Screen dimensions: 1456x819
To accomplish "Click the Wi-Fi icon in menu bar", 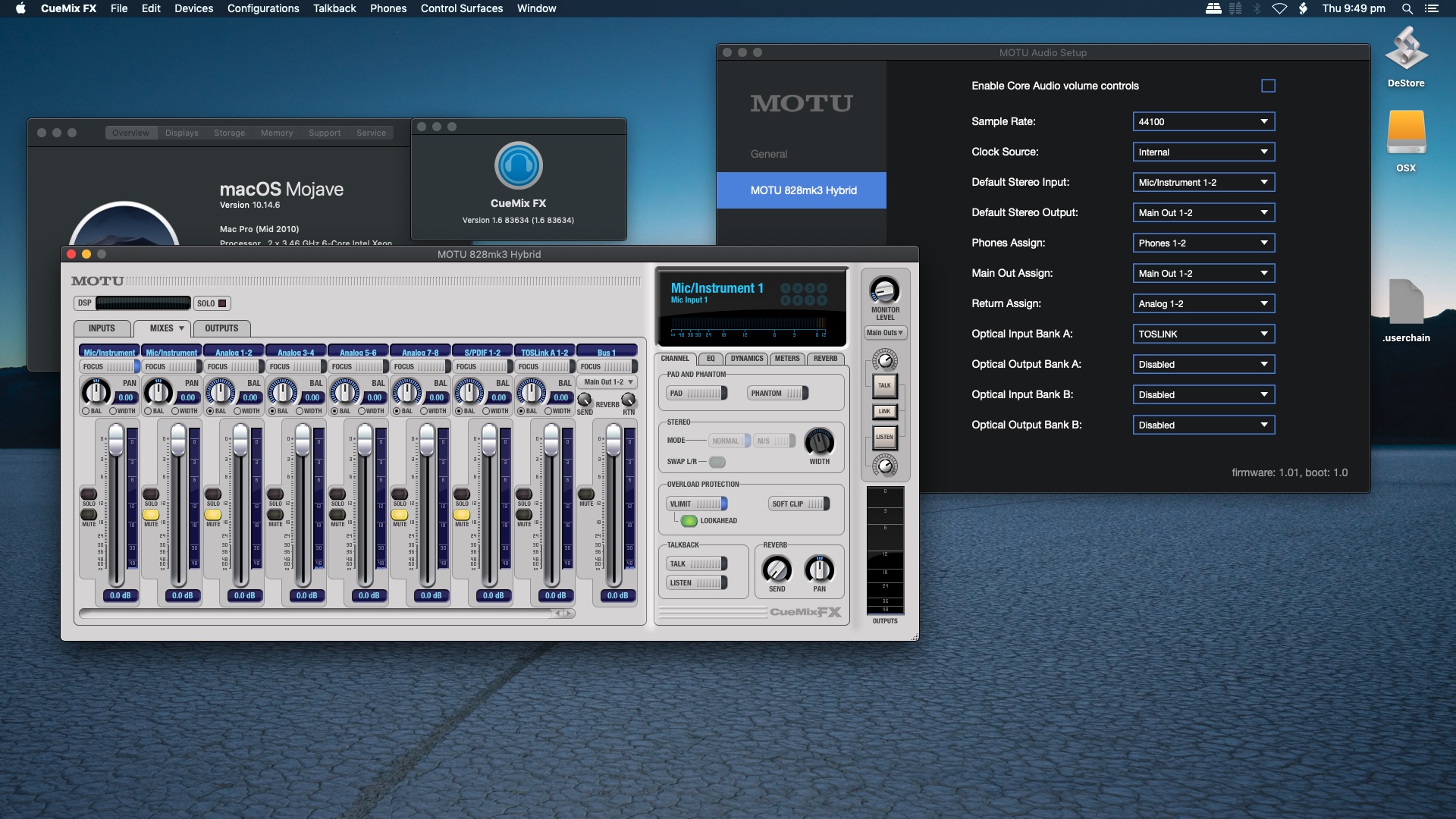I will pos(1279,8).
